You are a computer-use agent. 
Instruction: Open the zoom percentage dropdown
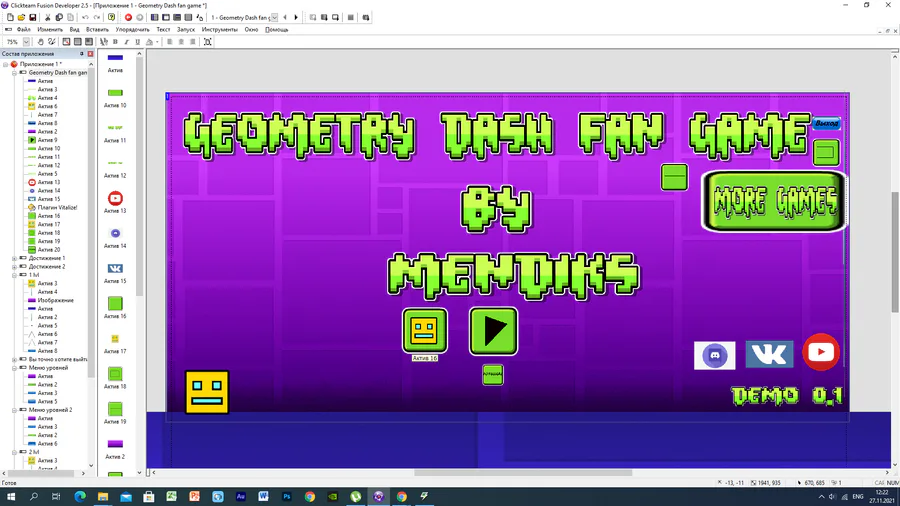coord(26,42)
